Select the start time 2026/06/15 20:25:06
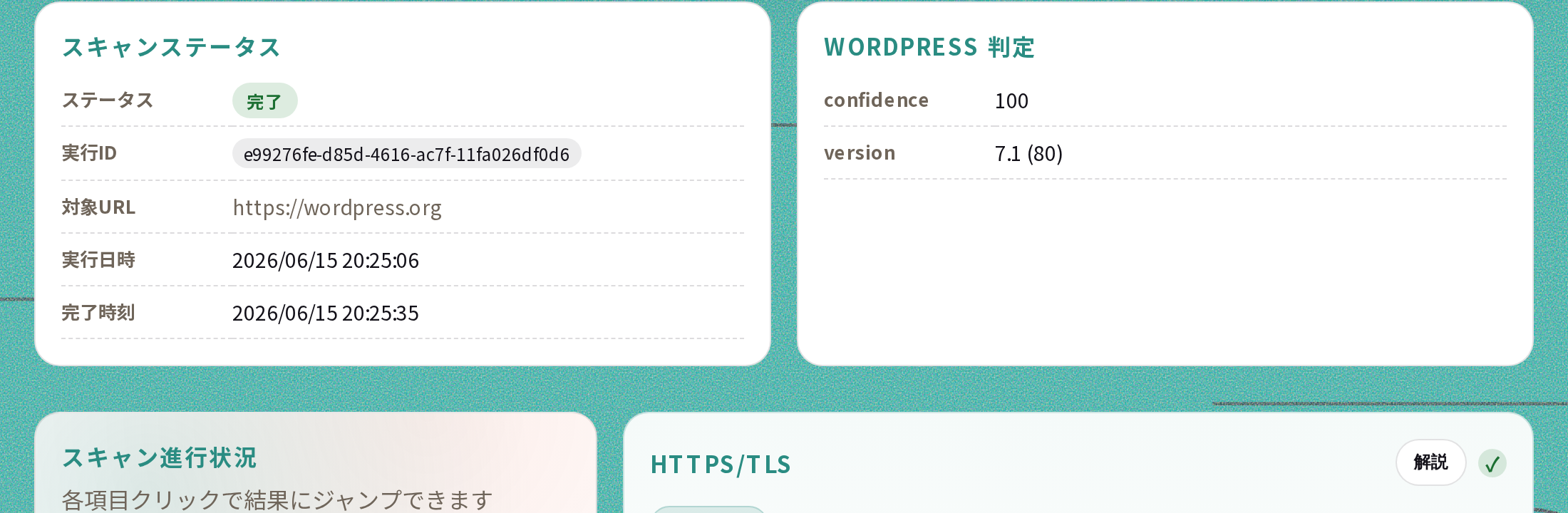The image size is (1568, 513). (326, 260)
